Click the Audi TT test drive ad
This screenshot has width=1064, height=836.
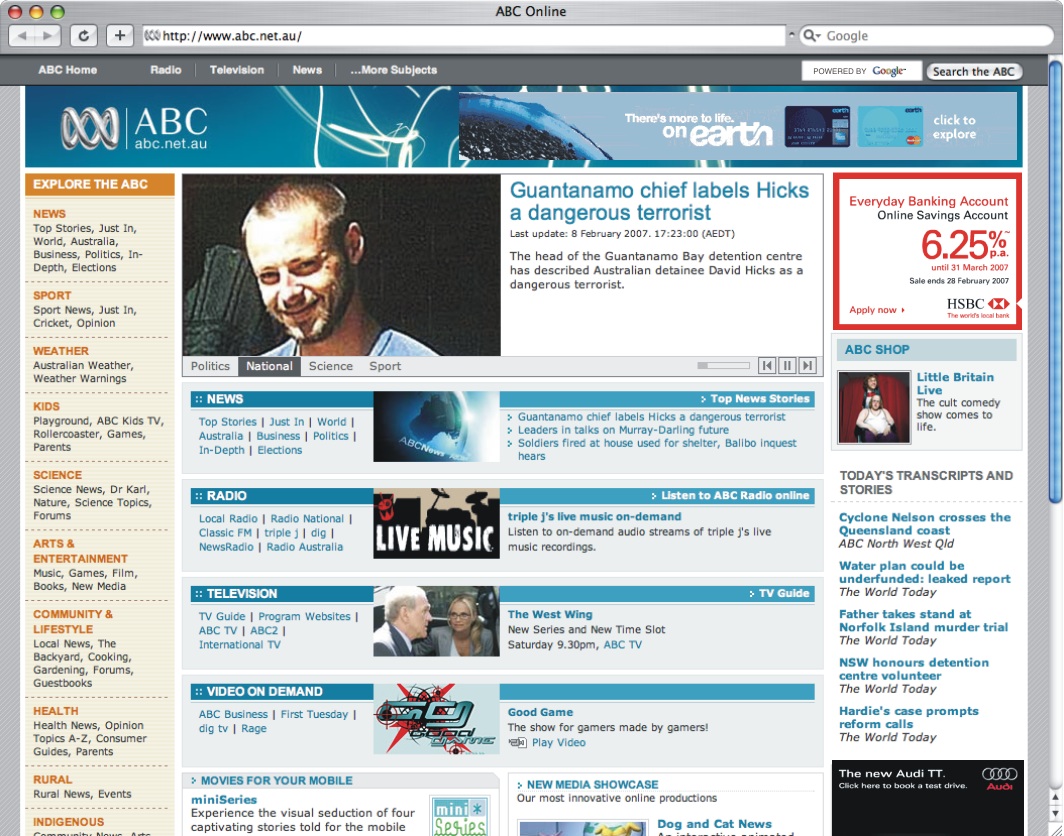pyautogui.click(x=927, y=797)
